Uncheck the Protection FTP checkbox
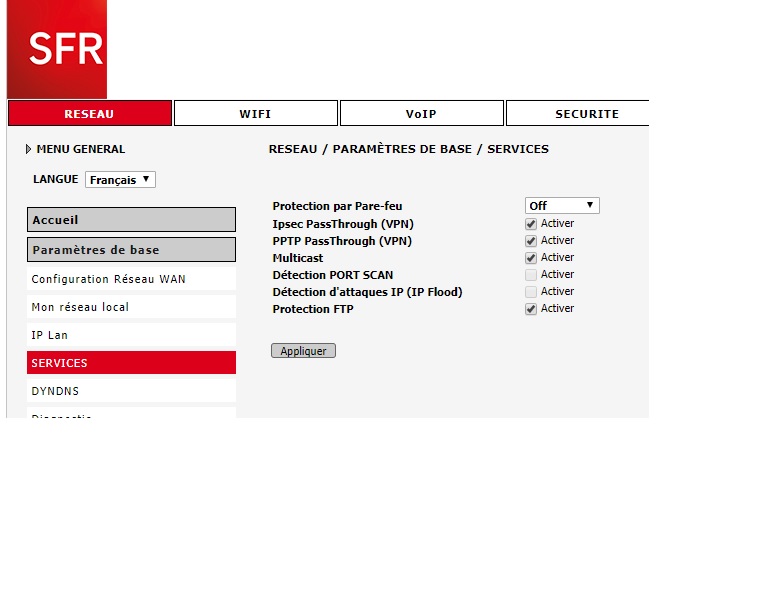This screenshot has height=614, width=768. pos(531,309)
